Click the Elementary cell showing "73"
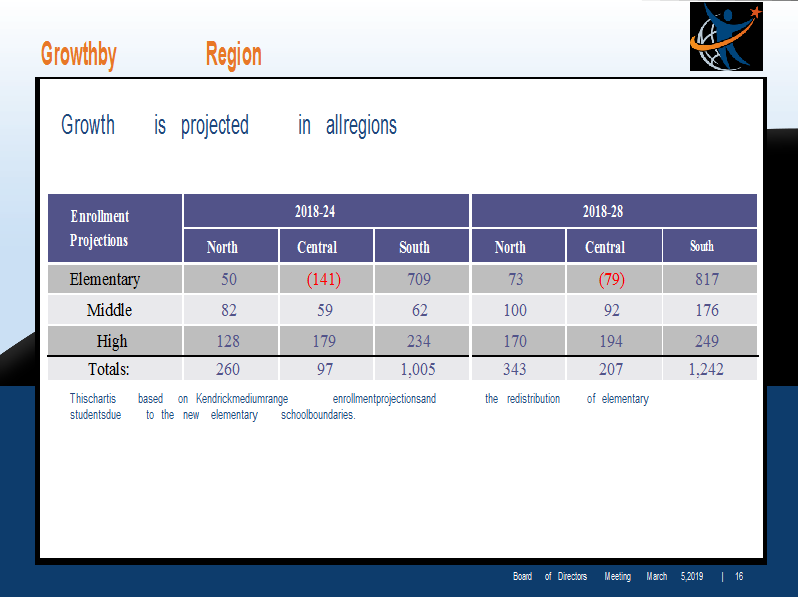This screenshot has width=800, height=600. click(x=518, y=279)
